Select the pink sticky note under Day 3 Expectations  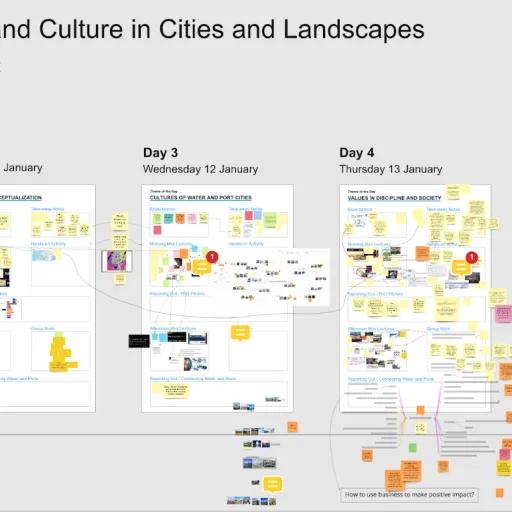click(x=157, y=230)
